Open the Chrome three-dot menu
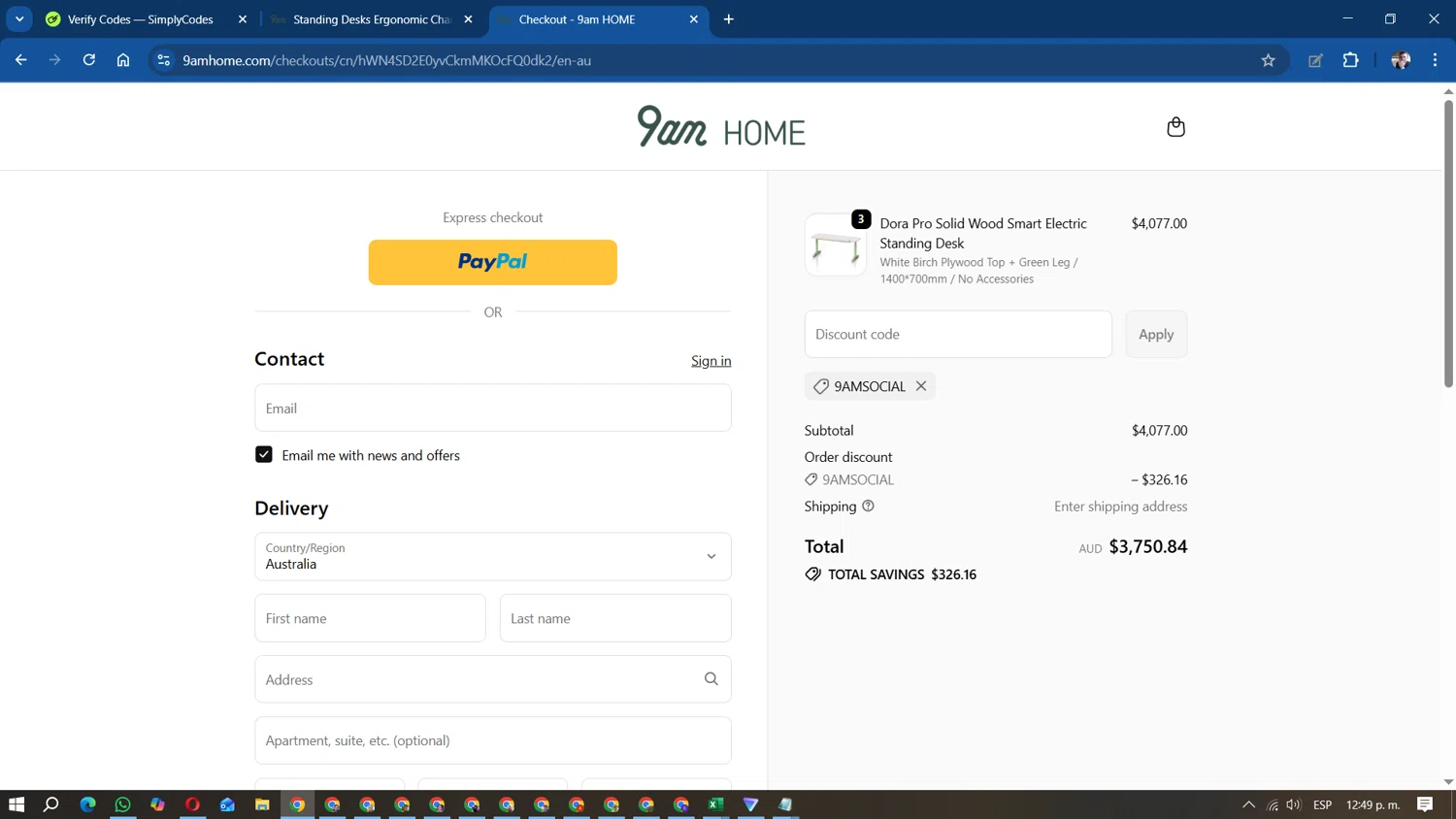 (1435, 60)
